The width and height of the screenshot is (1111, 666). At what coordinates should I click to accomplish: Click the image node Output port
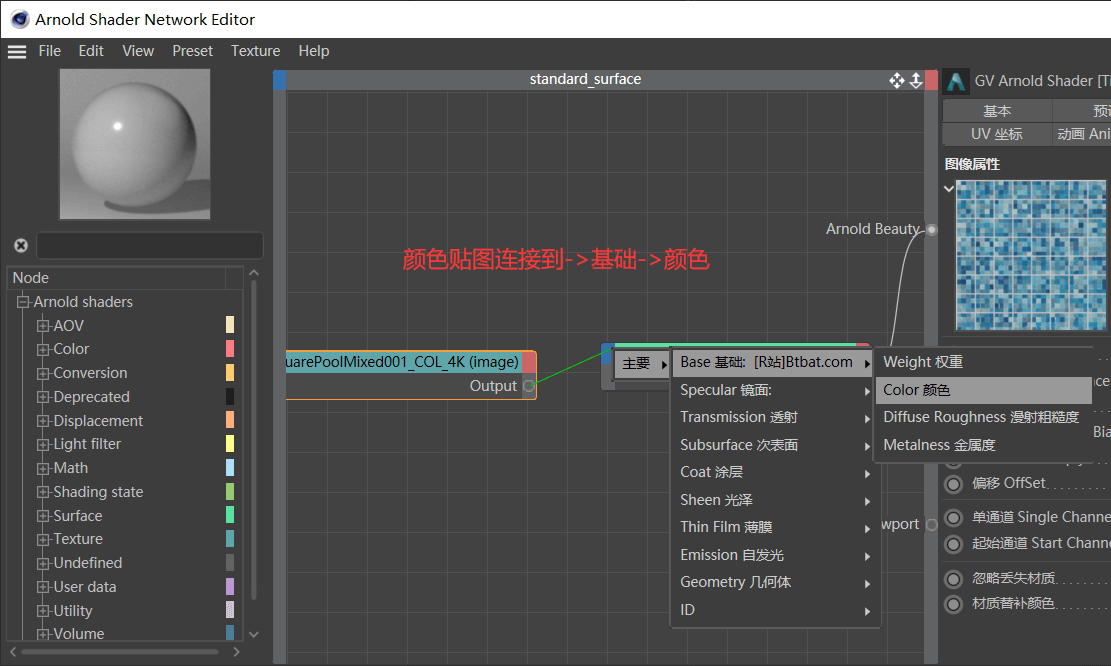[529, 386]
